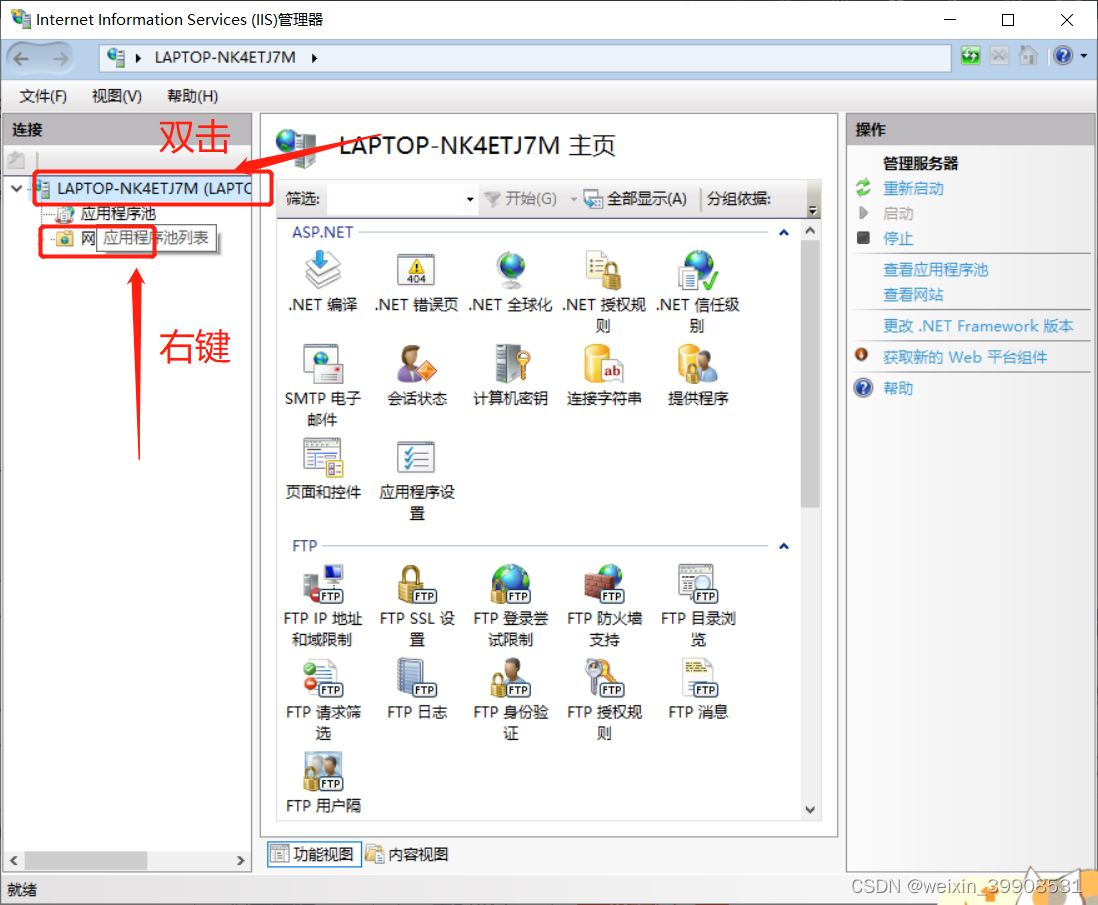Expand the address bar breadcrumb arrow after LAPTOP-NK4ETJ7M
This screenshot has width=1098, height=905.
[x=314, y=58]
